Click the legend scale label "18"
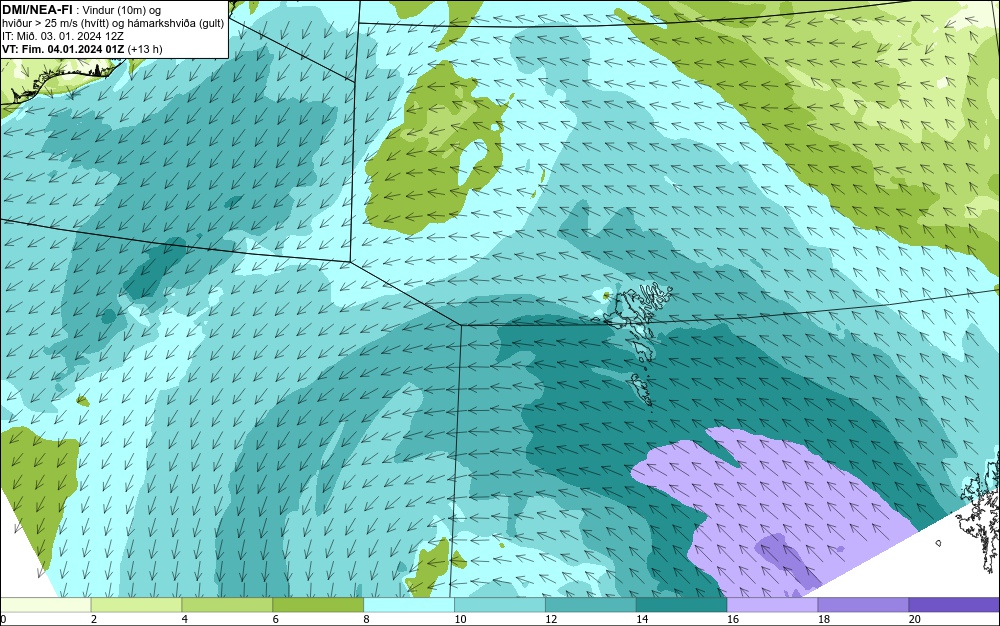The width and height of the screenshot is (1000, 626). 823,619
